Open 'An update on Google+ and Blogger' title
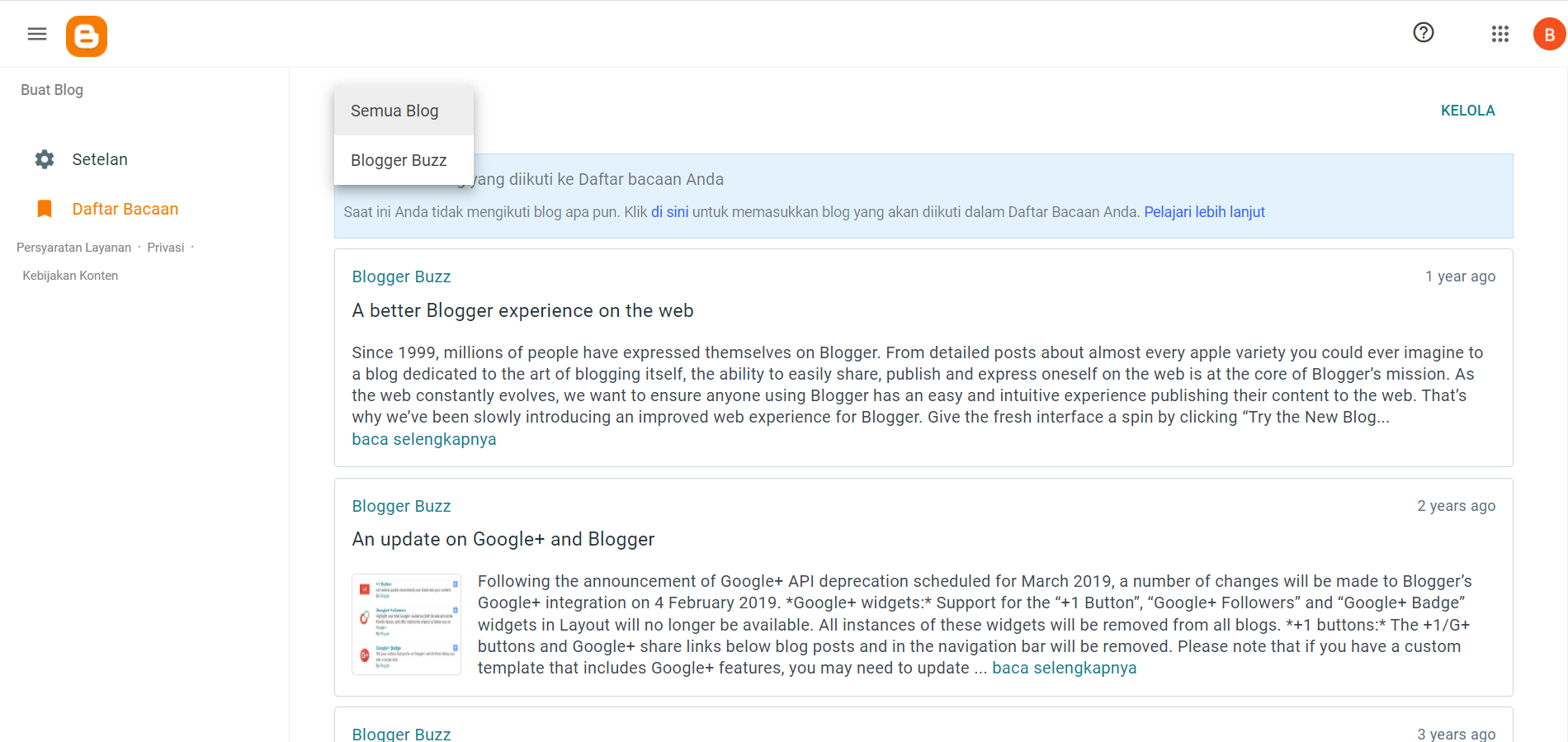Screen dimensions: 1568x742 503,539
